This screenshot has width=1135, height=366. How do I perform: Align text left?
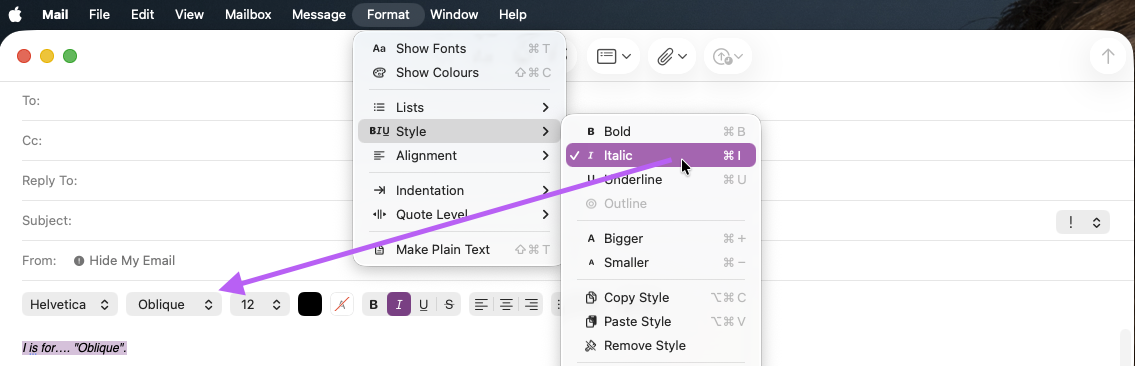(x=481, y=305)
